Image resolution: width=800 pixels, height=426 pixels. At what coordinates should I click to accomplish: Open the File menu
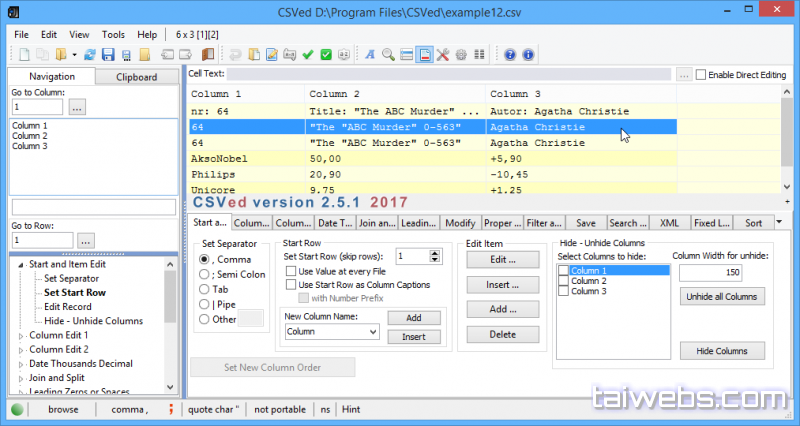[x=21, y=35]
